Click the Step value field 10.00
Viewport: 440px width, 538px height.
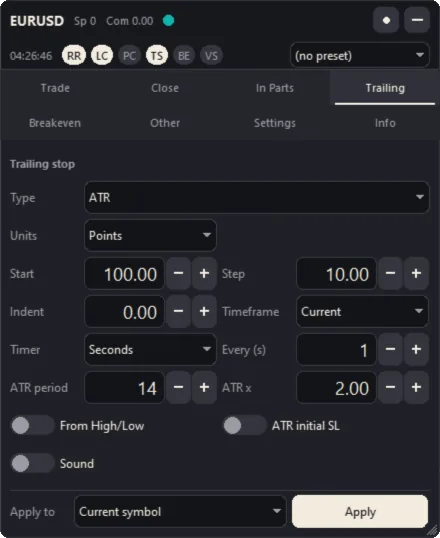(x=336, y=274)
